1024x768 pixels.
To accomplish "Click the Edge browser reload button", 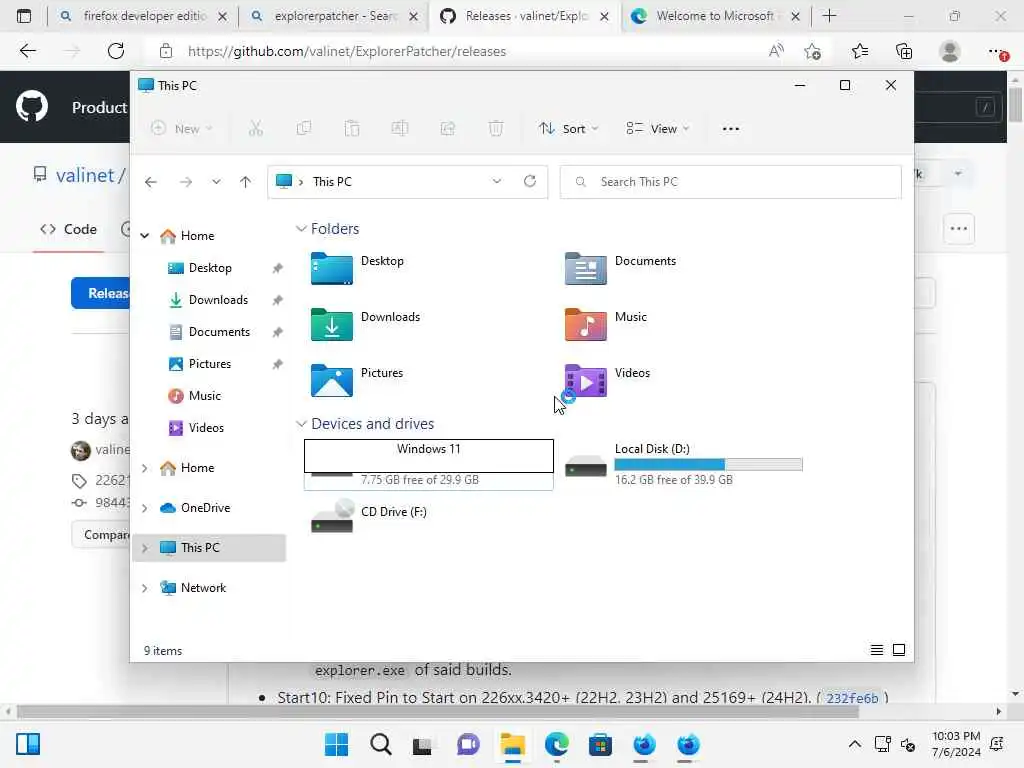I will pyautogui.click(x=116, y=51).
